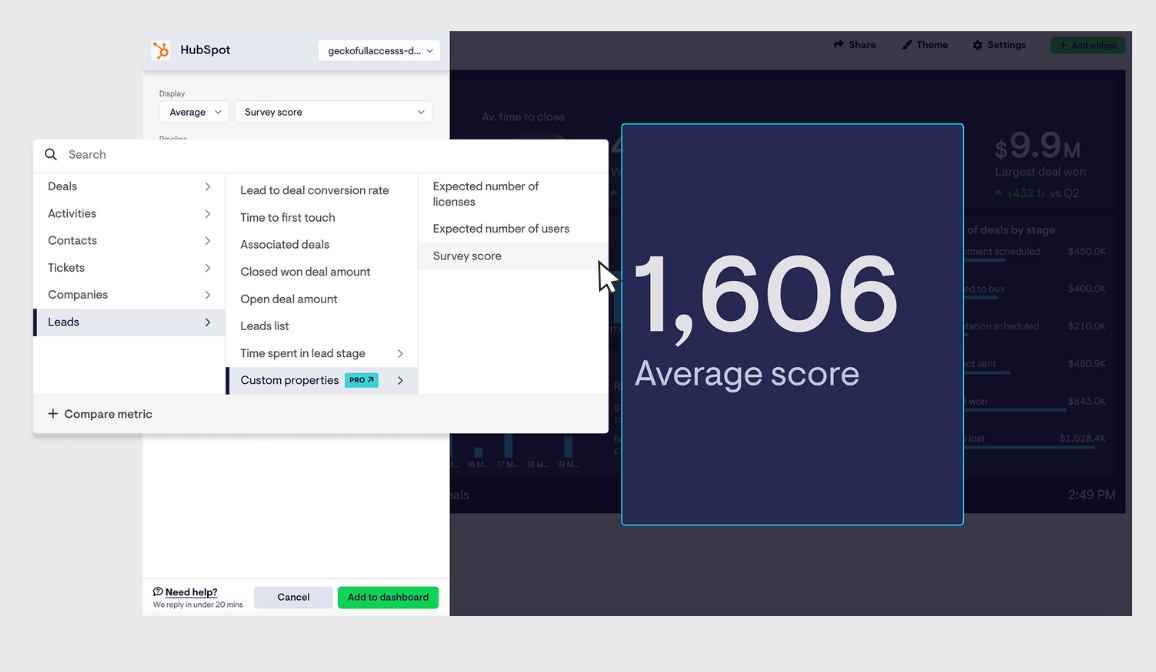Open the Need help? link
Image resolution: width=1156 pixels, height=672 pixels.
pos(191,592)
